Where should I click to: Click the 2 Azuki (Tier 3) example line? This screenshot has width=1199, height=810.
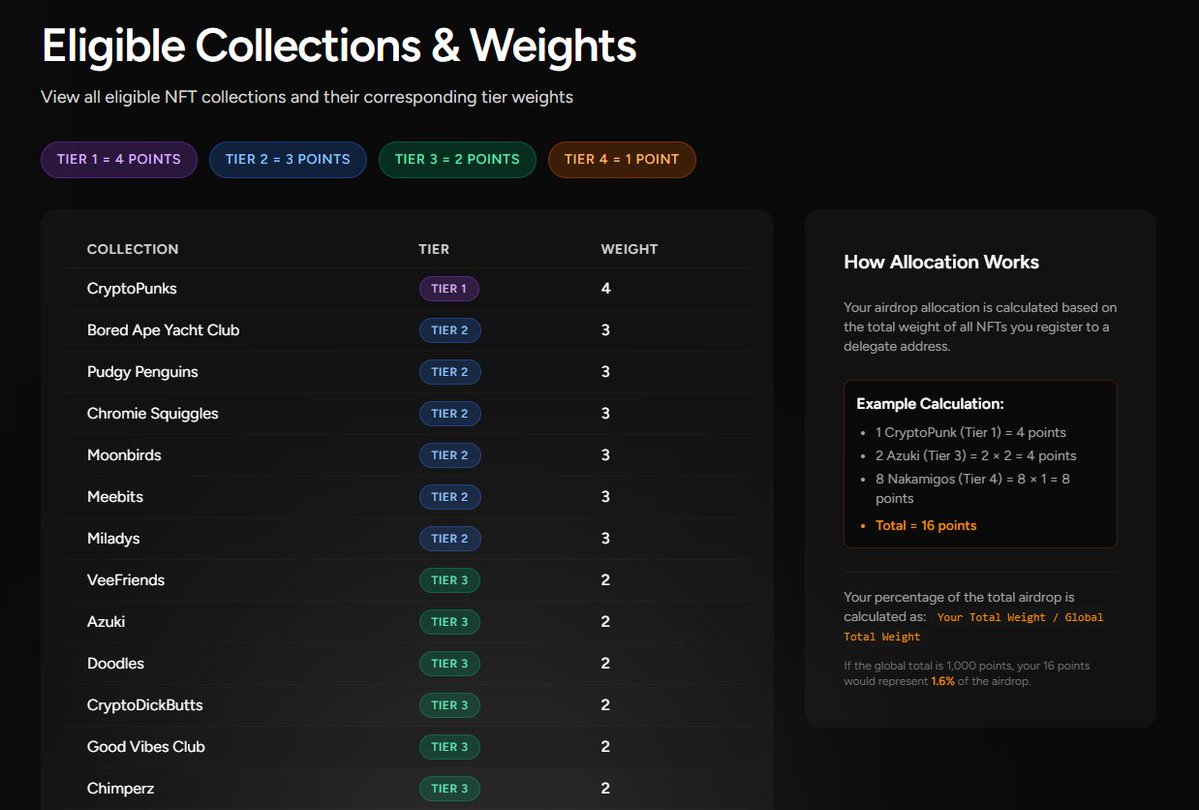976,456
